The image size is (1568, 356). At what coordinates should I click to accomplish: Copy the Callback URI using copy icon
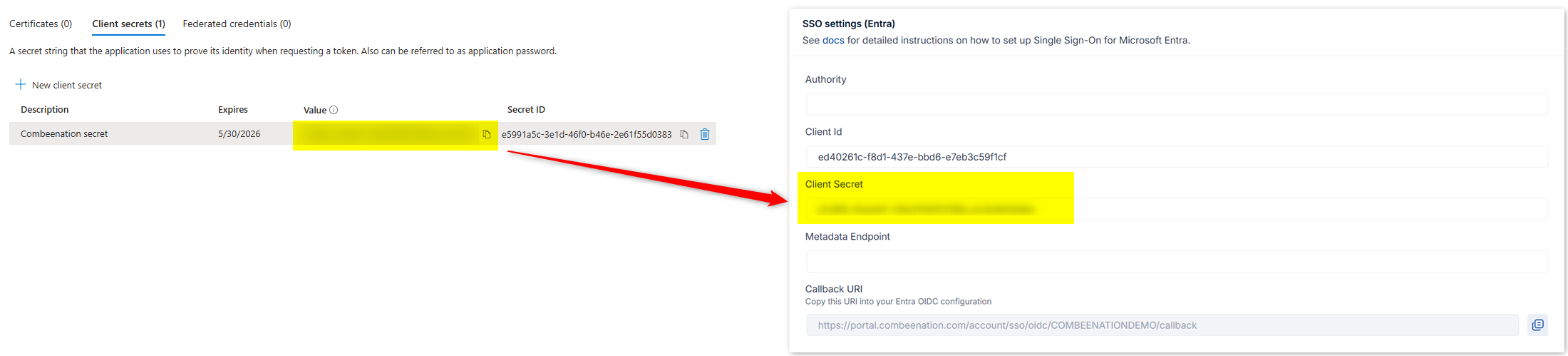[x=1537, y=325]
